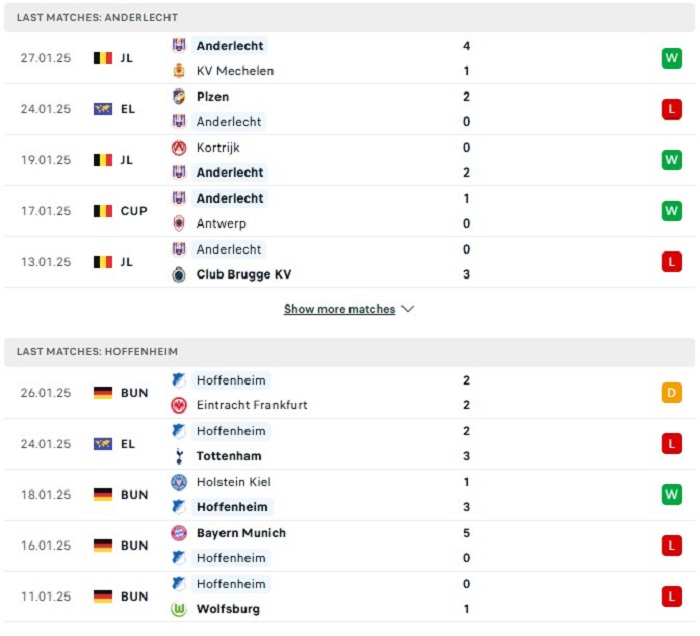Click the Europa League flag on Hoffenheim-Tottenham row
Image resolution: width=700 pixels, height=636 pixels.
(103, 444)
